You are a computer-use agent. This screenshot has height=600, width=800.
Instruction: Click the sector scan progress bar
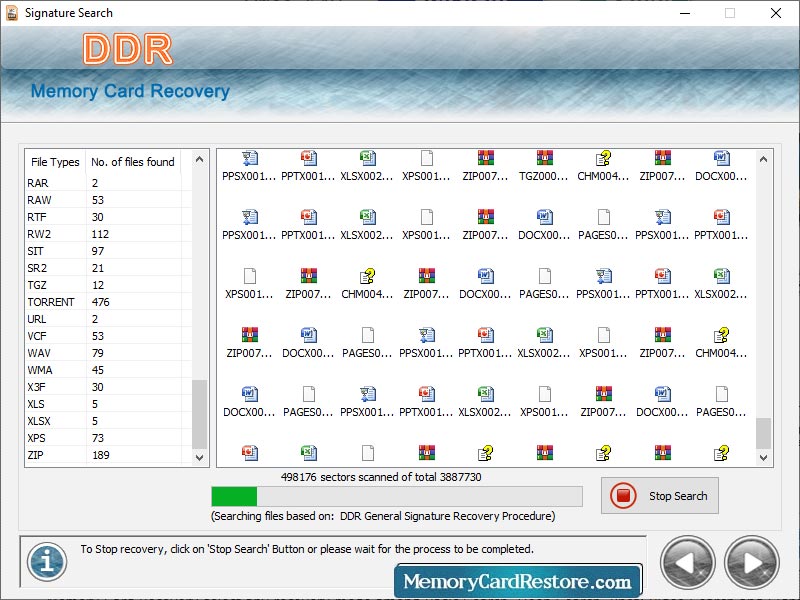(397, 496)
